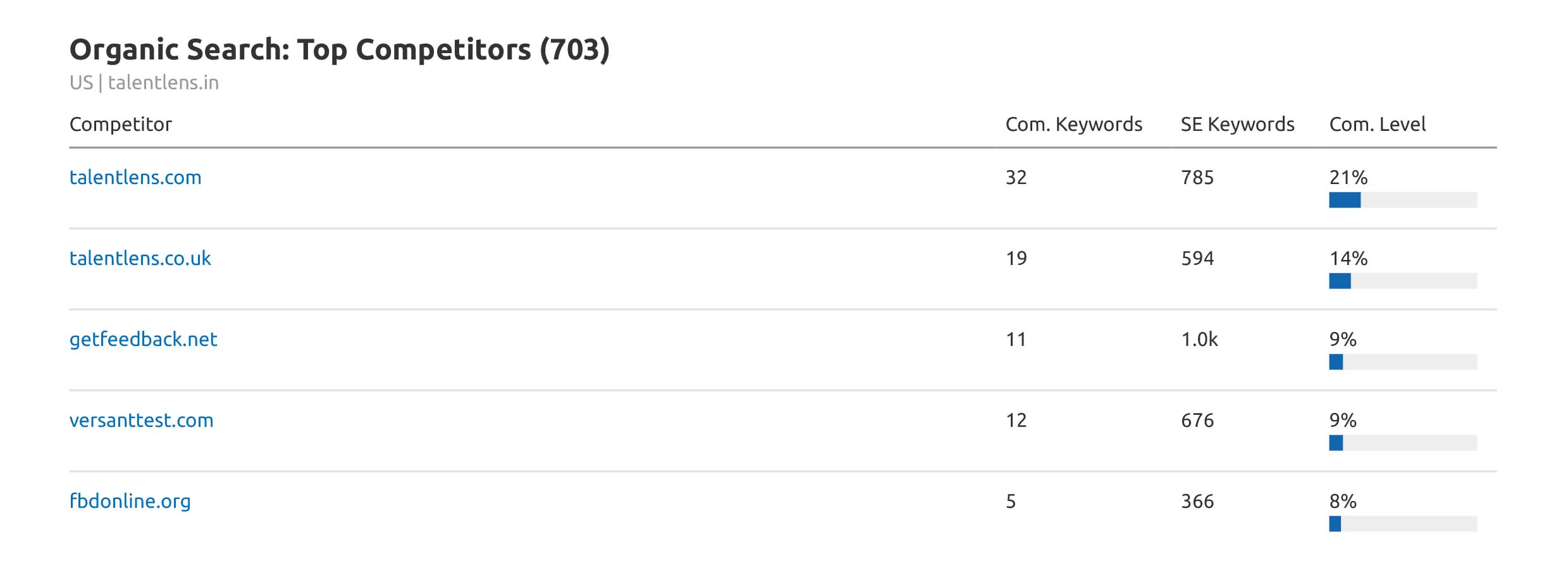Click the 14% competition level bar
This screenshot has height=573, width=1568.
point(1402,281)
